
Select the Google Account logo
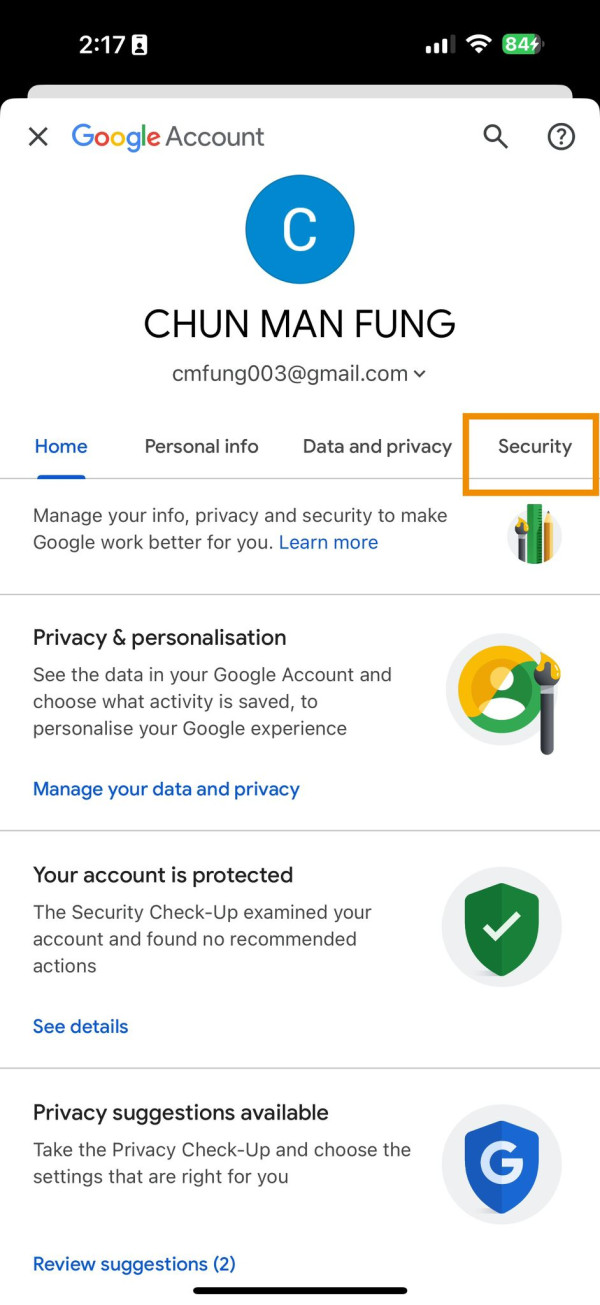[167, 136]
